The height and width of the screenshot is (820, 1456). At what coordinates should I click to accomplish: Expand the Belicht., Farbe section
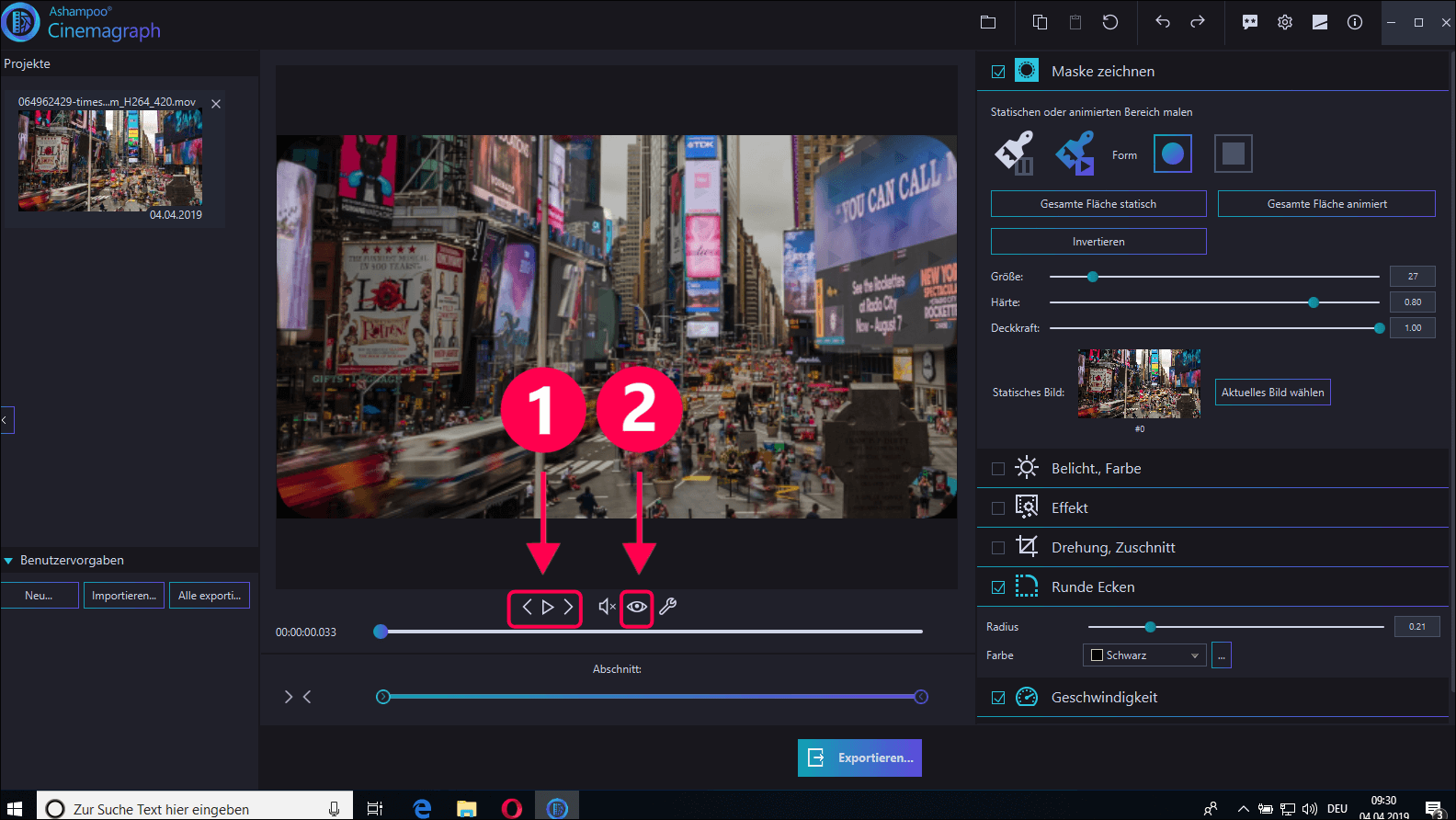1212,469
